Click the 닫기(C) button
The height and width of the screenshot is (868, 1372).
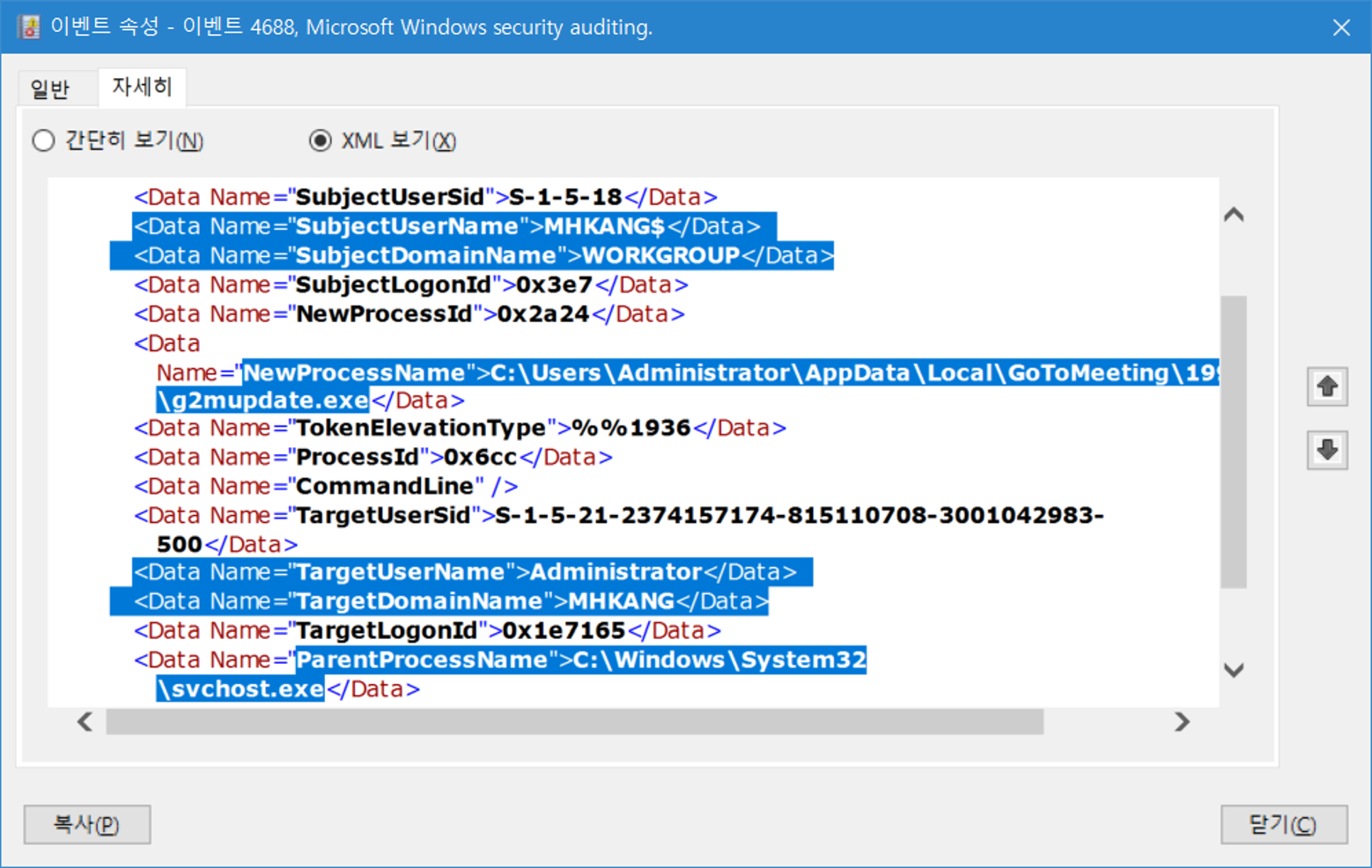(x=1283, y=825)
